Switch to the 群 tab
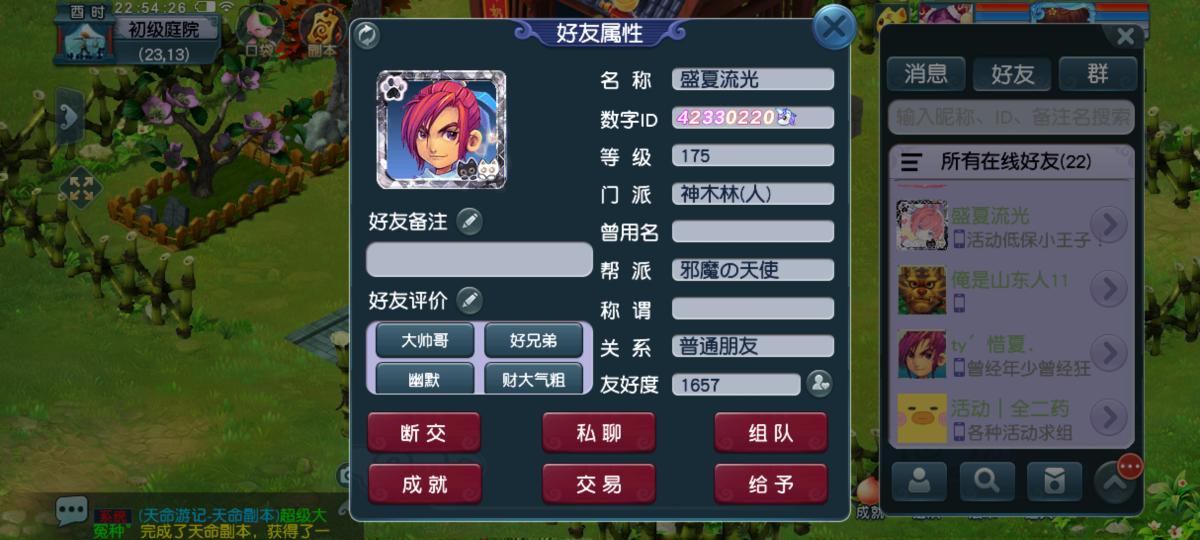 [x=1098, y=74]
